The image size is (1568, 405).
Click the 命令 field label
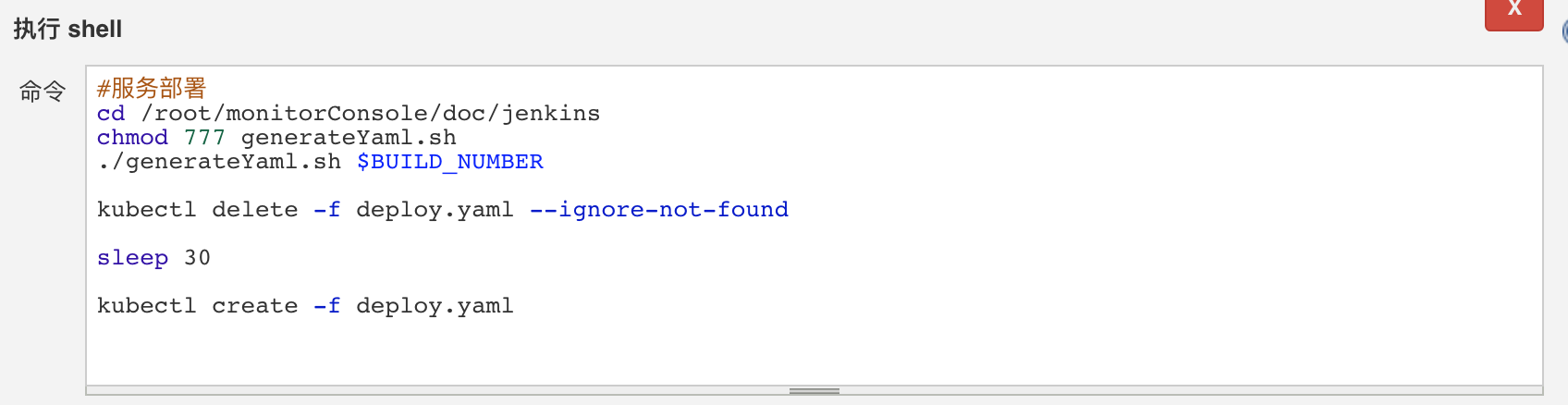[x=43, y=92]
